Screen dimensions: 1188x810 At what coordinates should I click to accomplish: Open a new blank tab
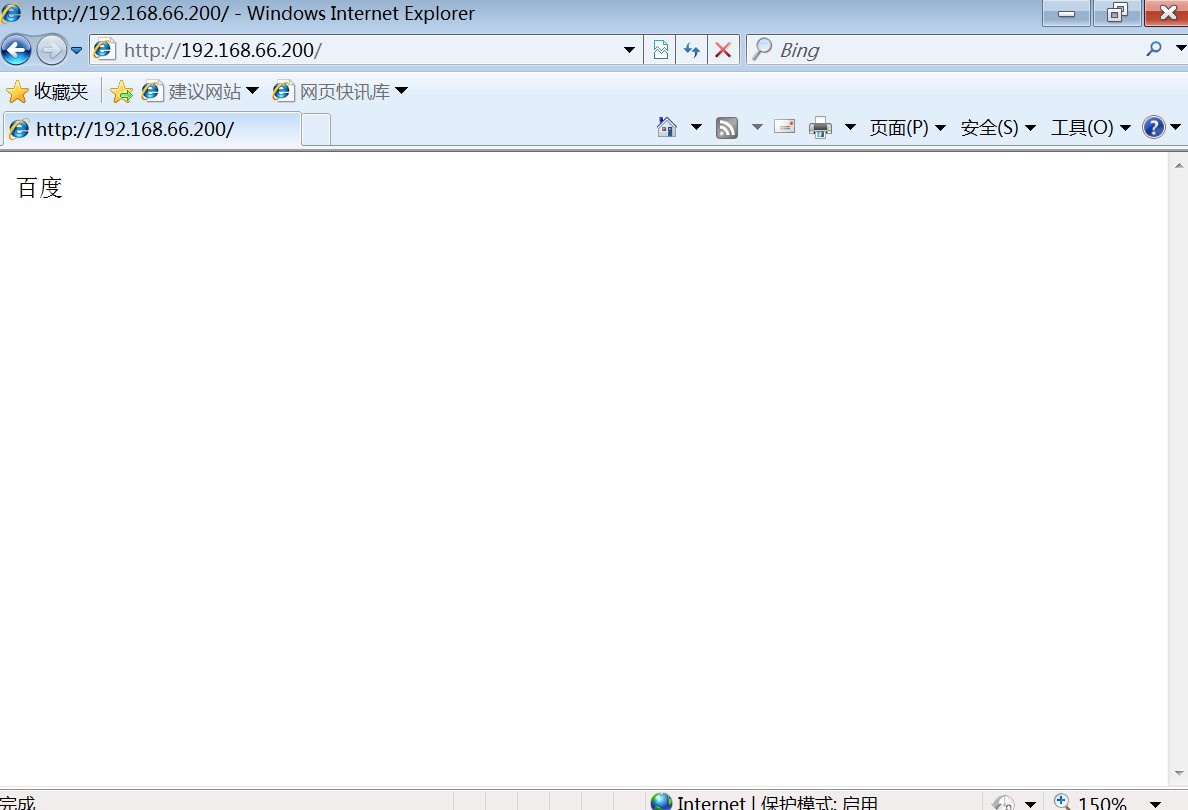pyautogui.click(x=316, y=130)
